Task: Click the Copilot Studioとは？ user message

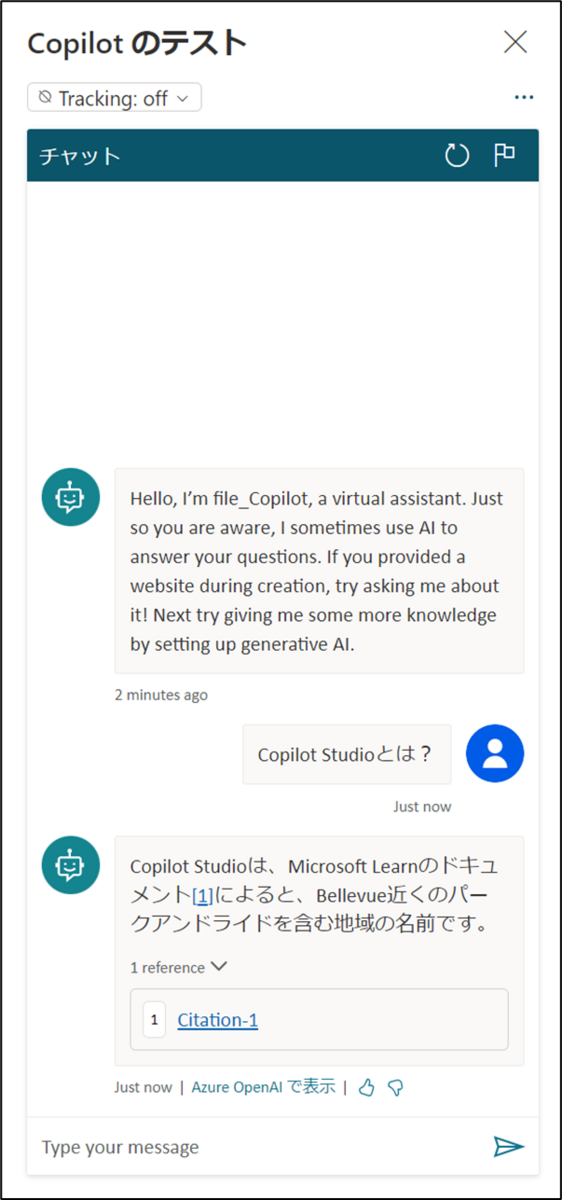Action: (x=347, y=754)
